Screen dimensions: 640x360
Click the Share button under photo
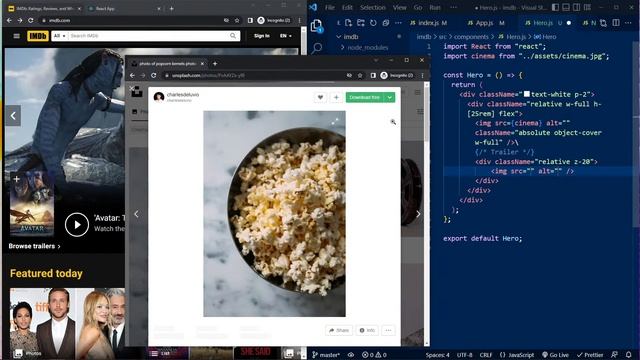[339, 330]
